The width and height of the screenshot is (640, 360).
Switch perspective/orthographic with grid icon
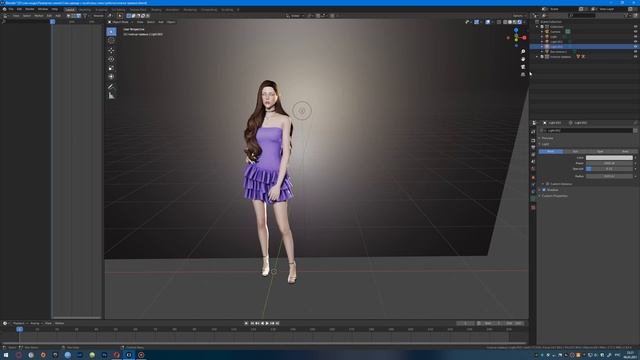coord(523,75)
